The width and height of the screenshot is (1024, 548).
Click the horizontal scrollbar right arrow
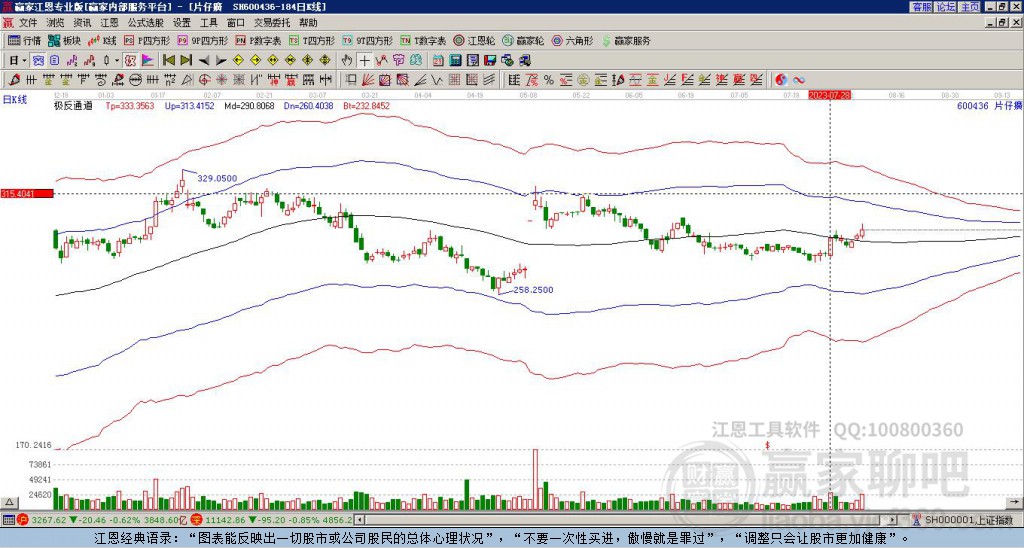pos(892,520)
